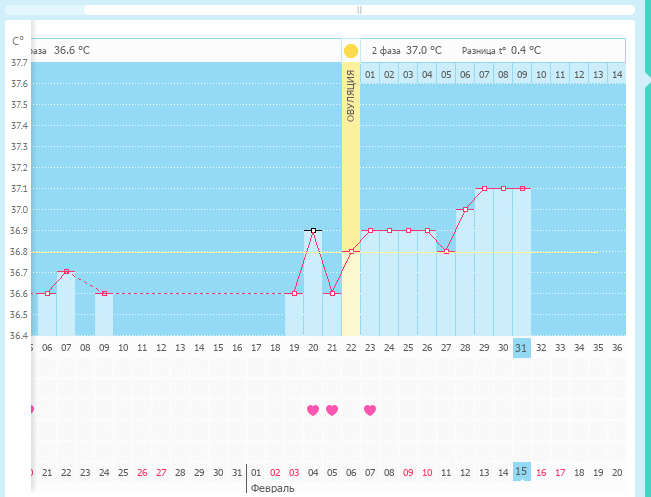Click the temperature bar for cycle day 30
The width and height of the screenshot is (651, 497).
point(503,260)
